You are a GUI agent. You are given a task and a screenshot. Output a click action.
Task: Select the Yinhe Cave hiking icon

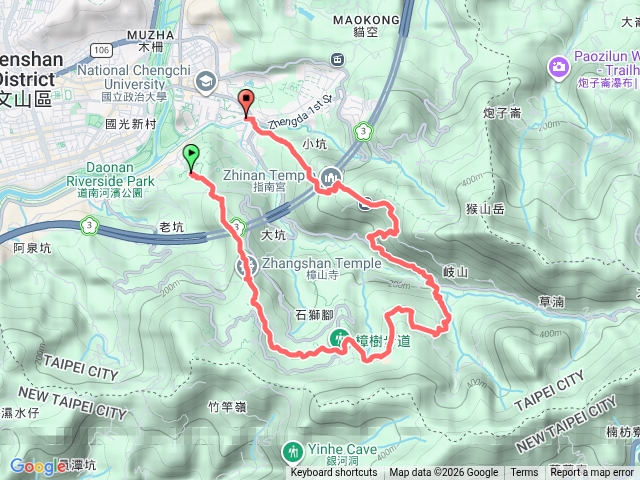click(292, 452)
